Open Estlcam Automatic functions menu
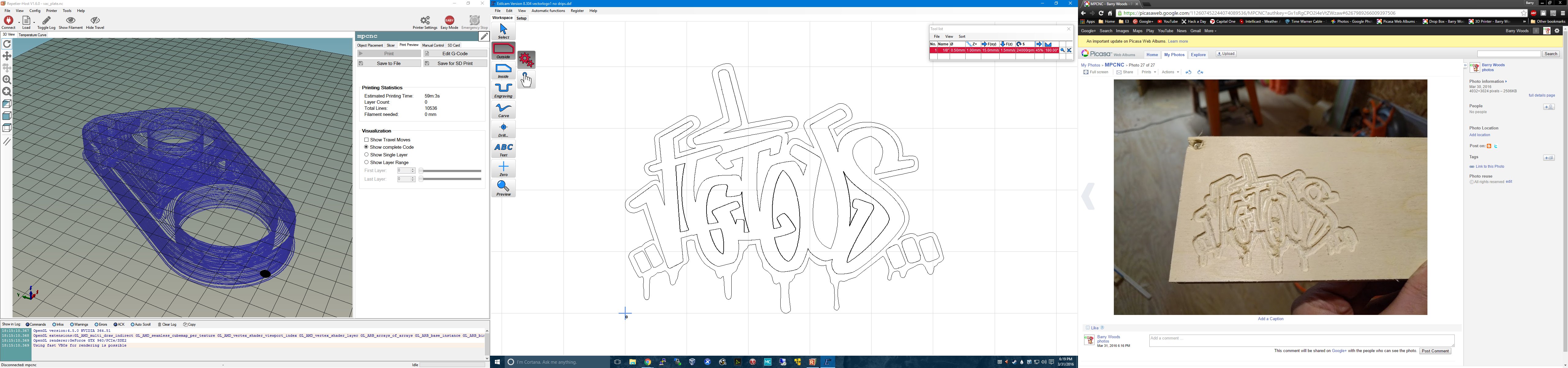1568x368 pixels. coord(548,11)
